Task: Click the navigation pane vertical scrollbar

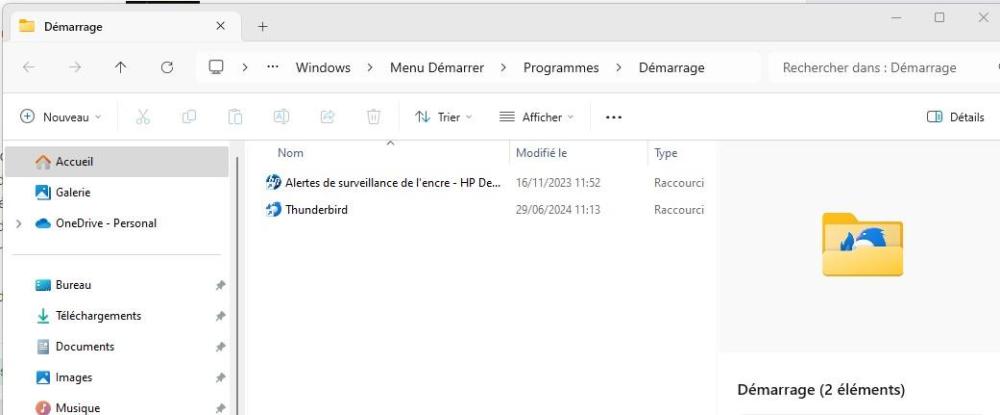Action: (x=238, y=284)
